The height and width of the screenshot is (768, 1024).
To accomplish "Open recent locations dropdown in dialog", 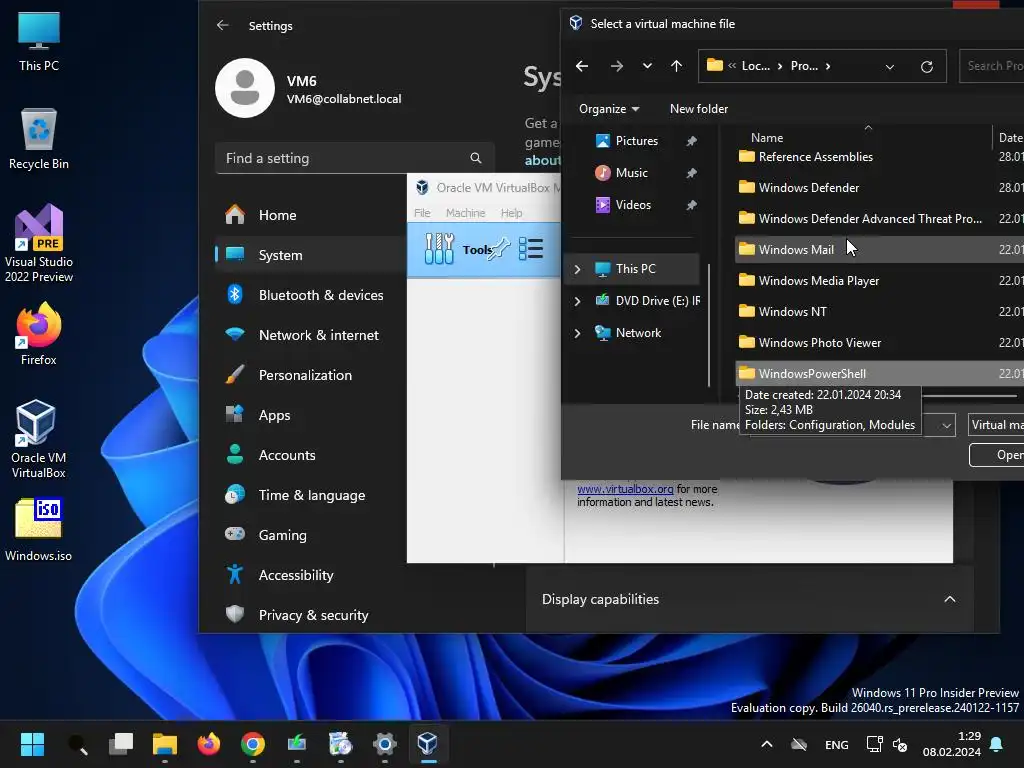I will click(647, 66).
